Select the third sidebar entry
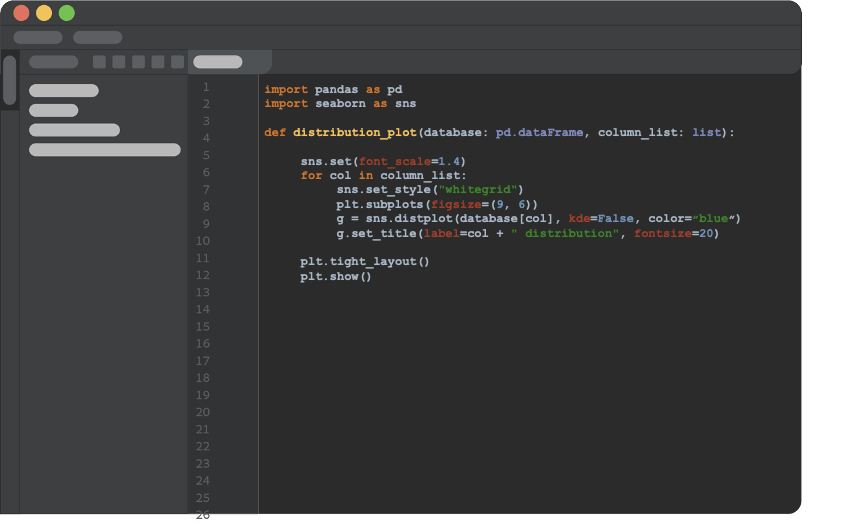 [74, 130]
